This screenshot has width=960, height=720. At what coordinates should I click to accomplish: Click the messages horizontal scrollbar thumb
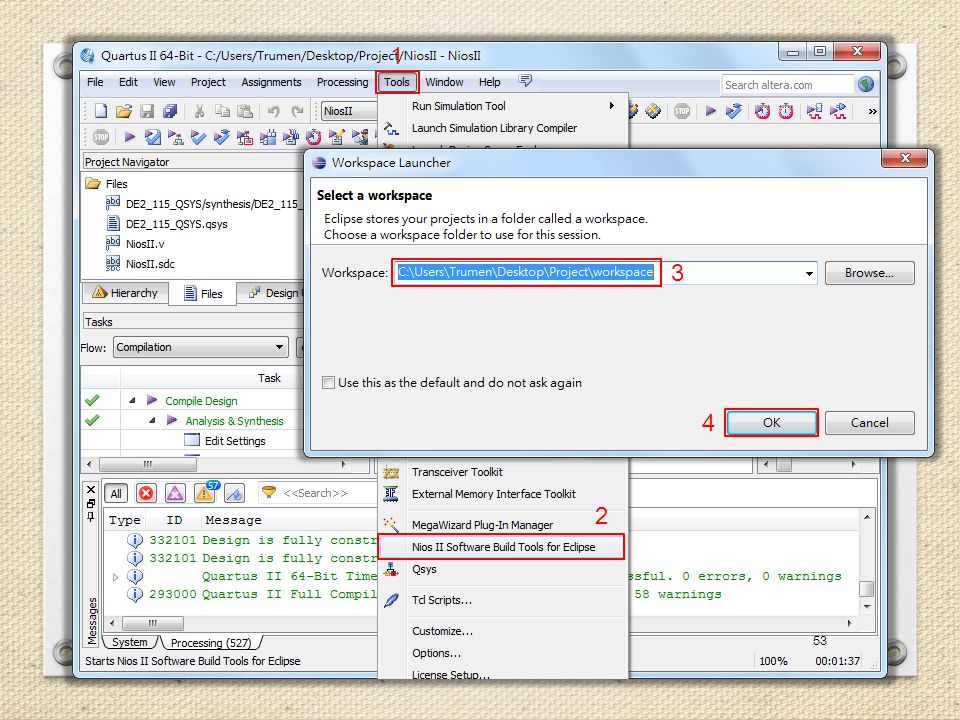(152, 623)
